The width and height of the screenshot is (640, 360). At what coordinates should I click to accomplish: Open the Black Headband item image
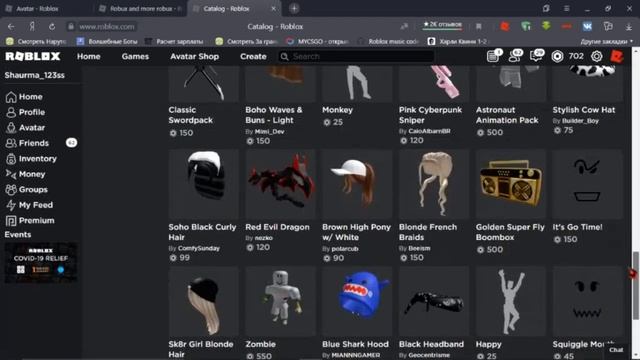pyautogui.click(x=434, y=301)
